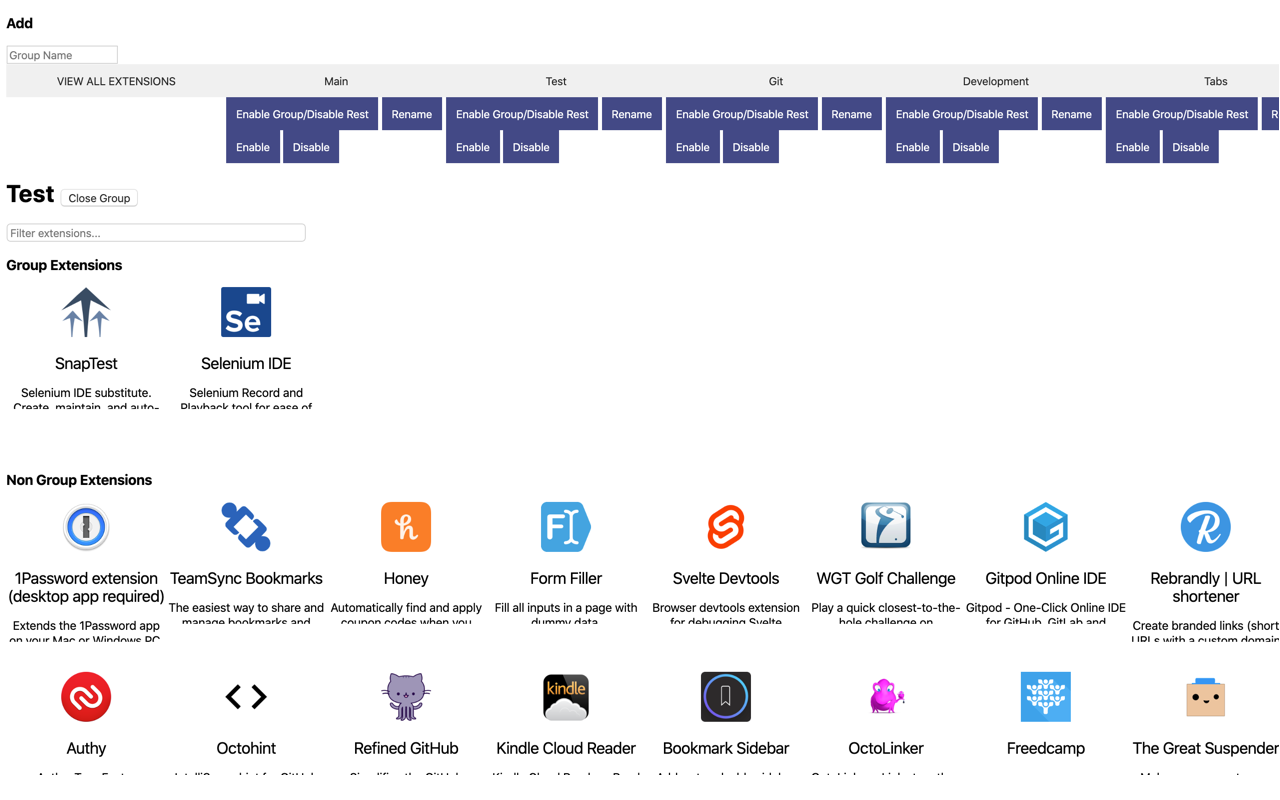This screenshot has width=1280, height=800.
Task: Focus the Filter extensions search field
Action: click(x=156, y=233)
